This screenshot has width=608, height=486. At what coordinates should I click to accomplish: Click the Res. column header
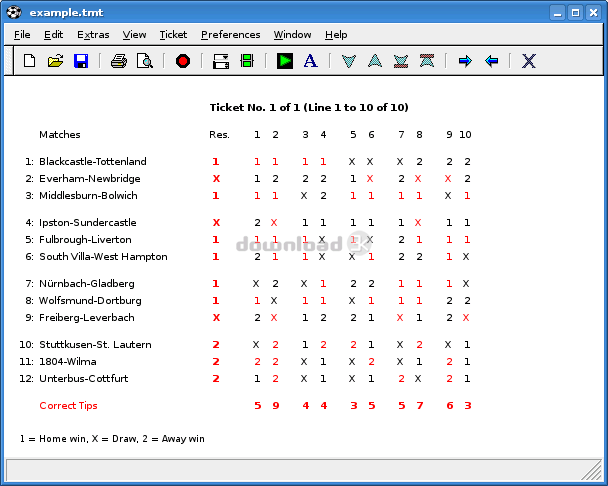point(219,135)
